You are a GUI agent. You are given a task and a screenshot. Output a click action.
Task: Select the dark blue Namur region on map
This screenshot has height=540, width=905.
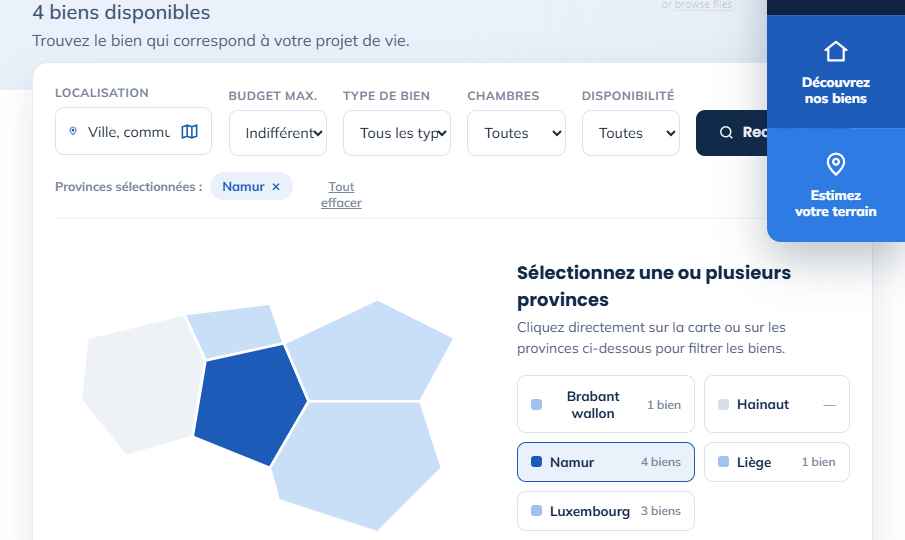(249, 404)
